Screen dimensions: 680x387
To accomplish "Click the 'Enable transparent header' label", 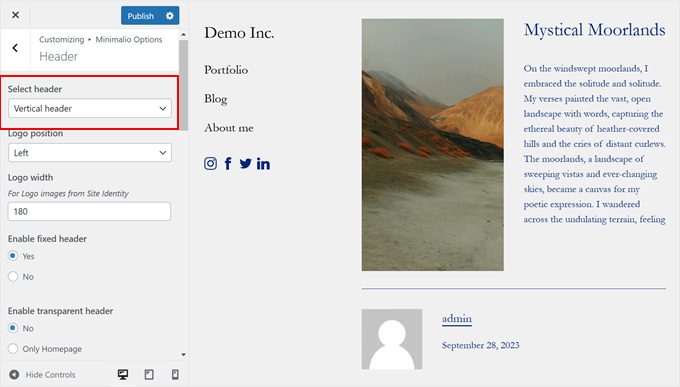I will pos(60,311).
